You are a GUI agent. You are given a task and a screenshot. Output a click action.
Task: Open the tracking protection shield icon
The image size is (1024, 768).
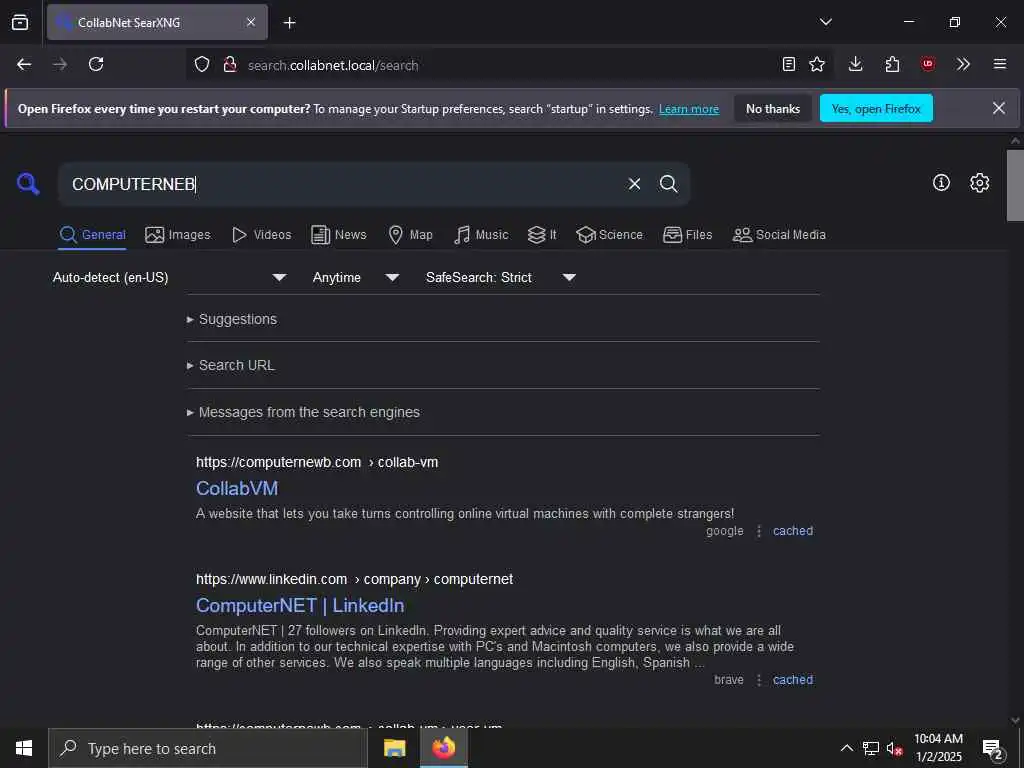click(202, 65)
